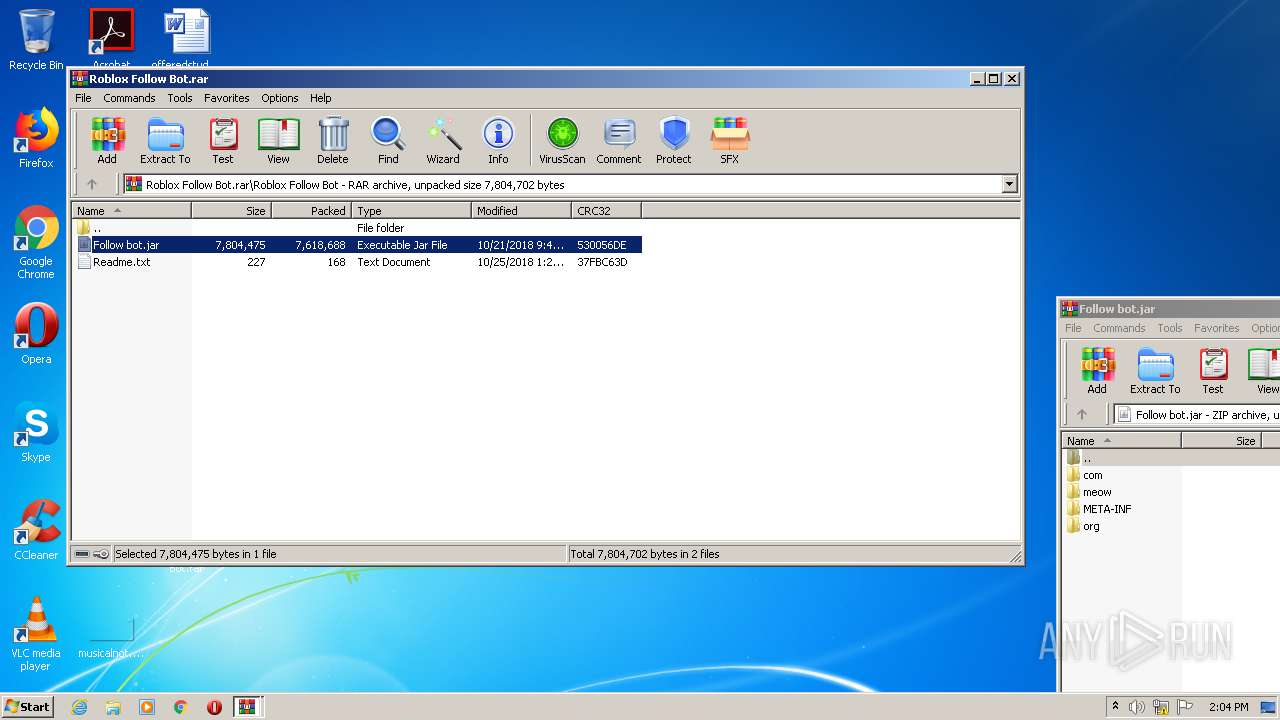Show archive Info

[498, 141]
